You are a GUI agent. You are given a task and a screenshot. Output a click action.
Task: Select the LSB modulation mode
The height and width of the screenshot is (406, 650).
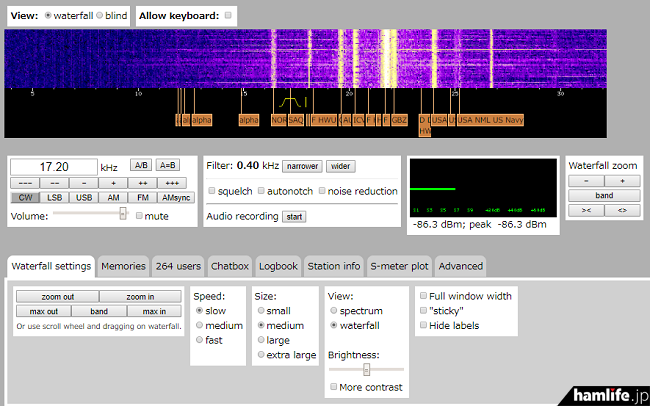(x=55, y=197)
